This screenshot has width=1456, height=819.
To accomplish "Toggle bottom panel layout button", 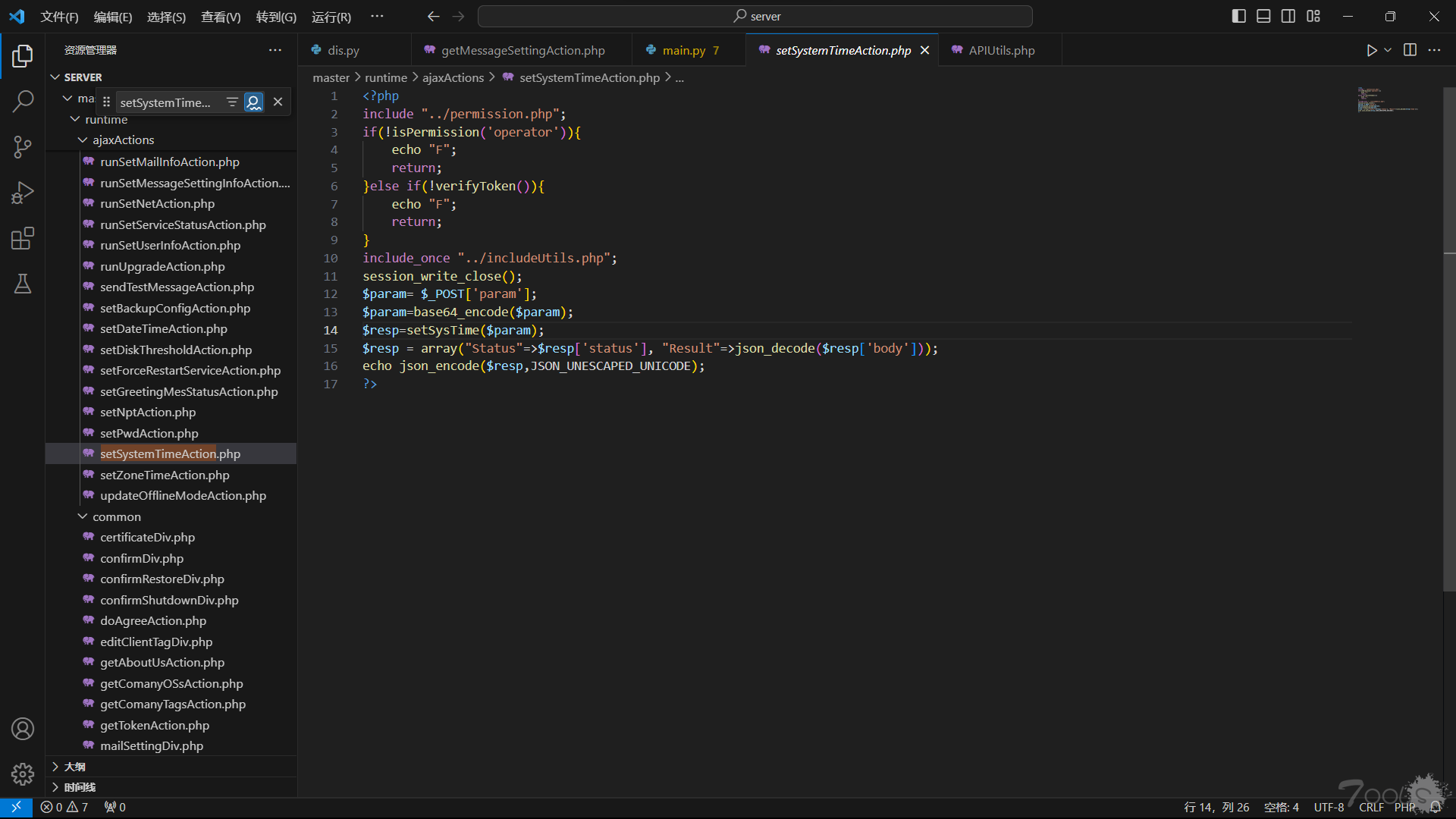I will (1263, 16).
